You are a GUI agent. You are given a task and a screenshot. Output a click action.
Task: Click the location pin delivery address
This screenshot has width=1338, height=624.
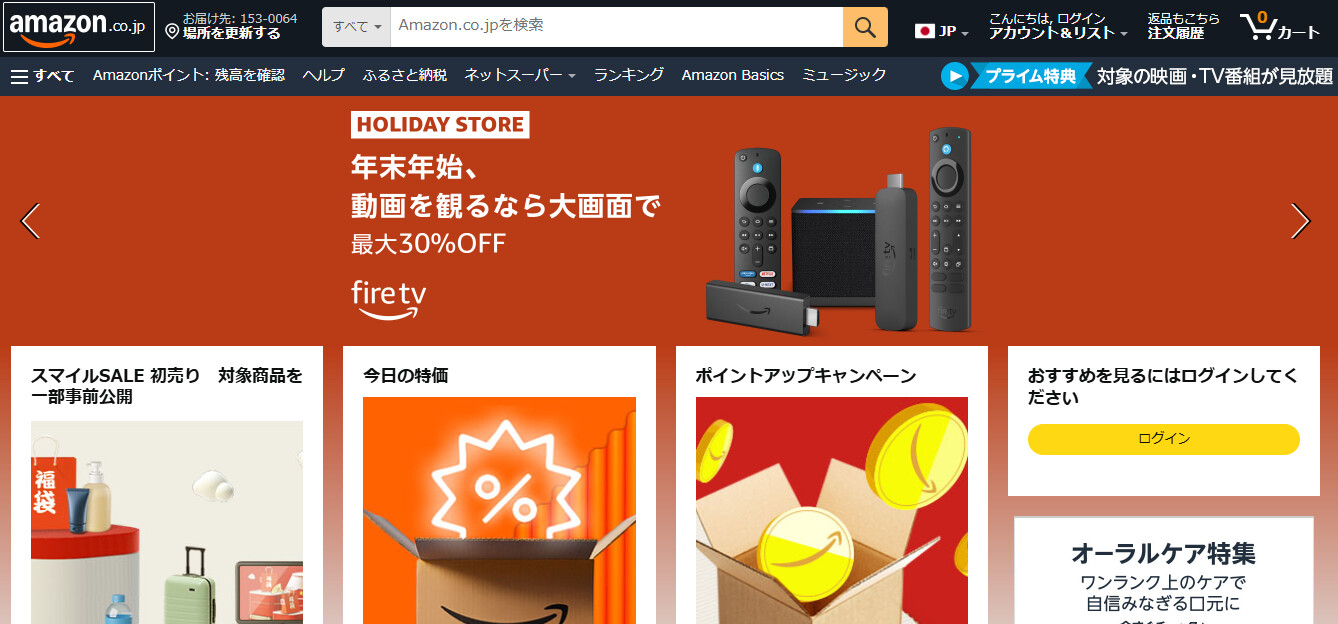point(231,26)
